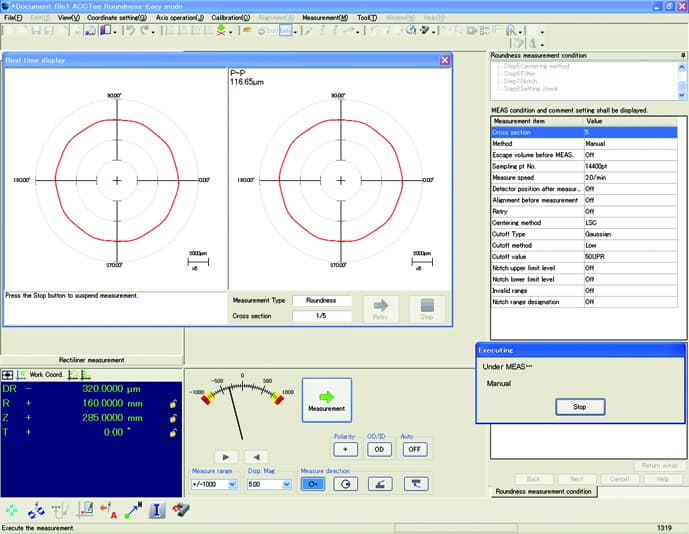Image resolution: width=689 pixels, height=534 pixels.
Task: Click the blue diagonal arrow icon in bottom toolbar
Action: pyautogui.click(x=133, y=510)
